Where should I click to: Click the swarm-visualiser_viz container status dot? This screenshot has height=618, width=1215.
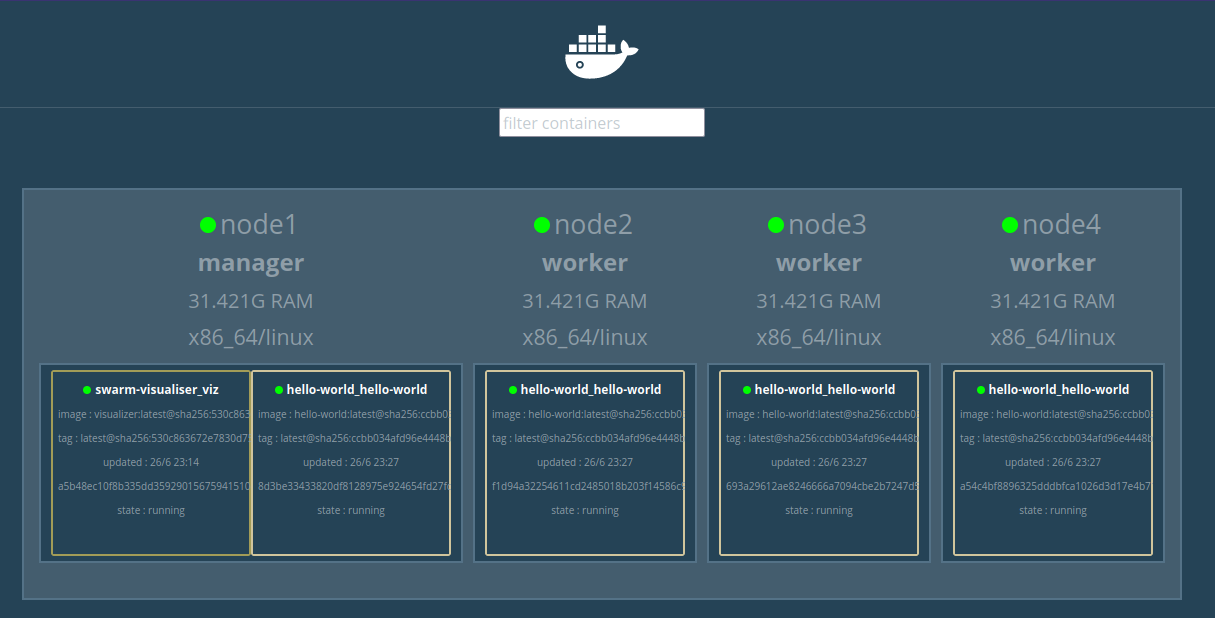coord(87,390)
